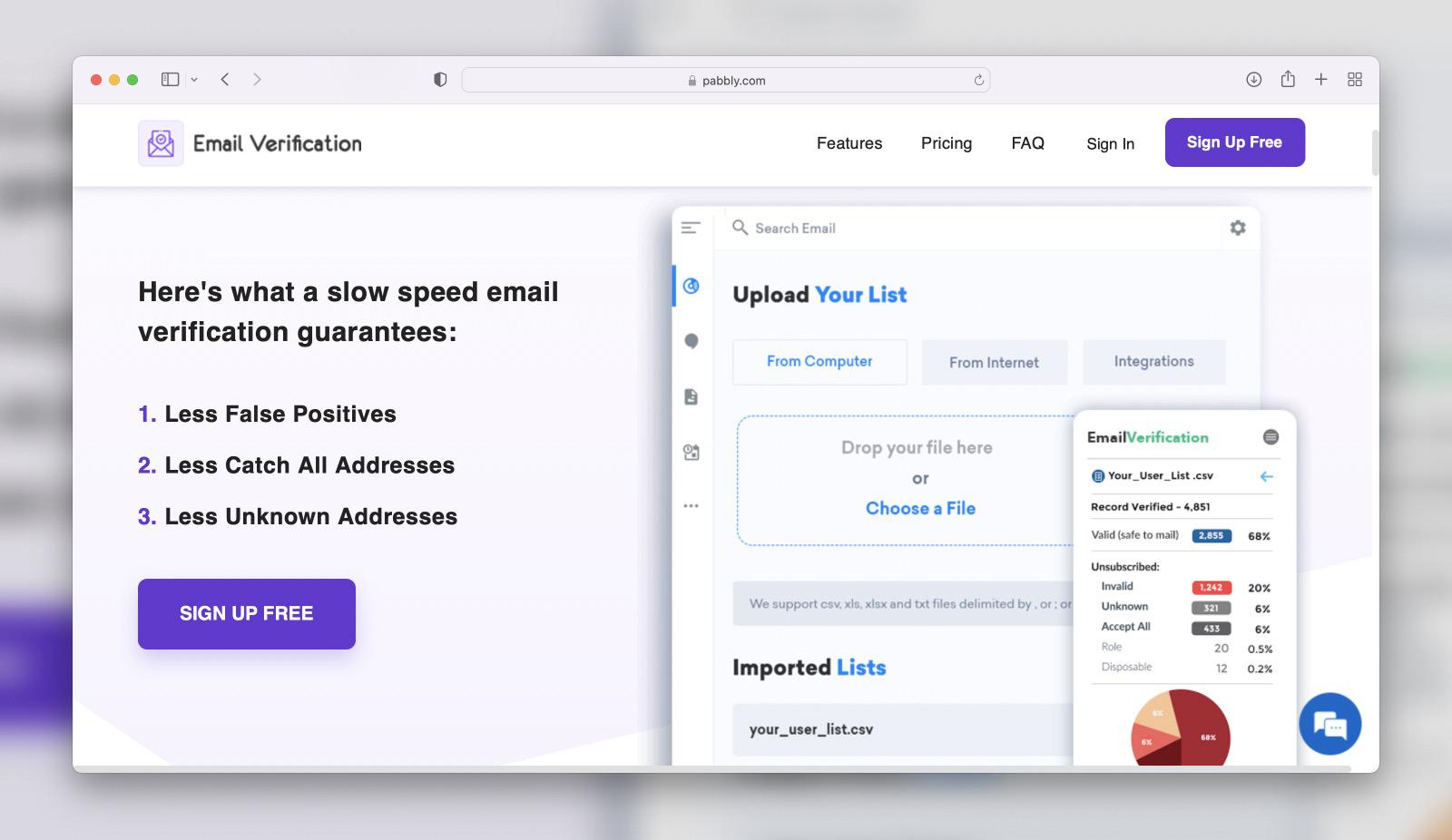
Task: Select the integrations sidebar icon
Action: point(692,452)
